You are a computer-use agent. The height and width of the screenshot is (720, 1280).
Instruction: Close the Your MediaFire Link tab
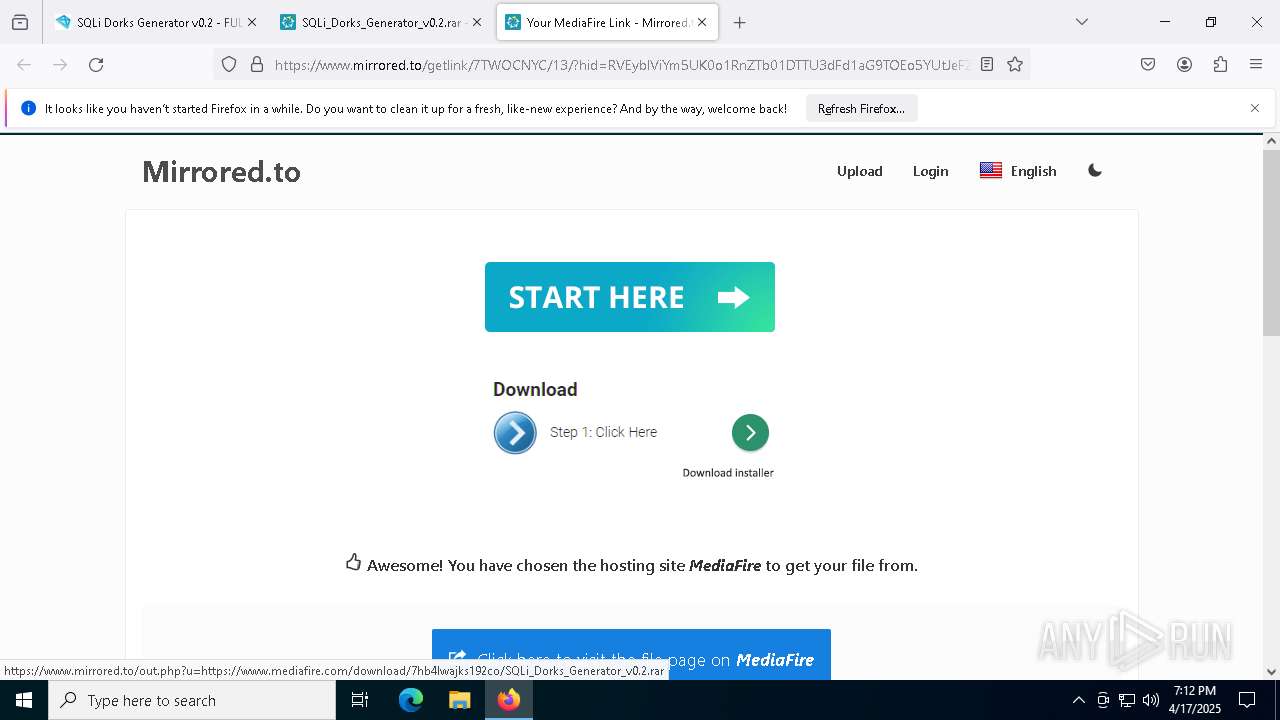pos(702,22)
